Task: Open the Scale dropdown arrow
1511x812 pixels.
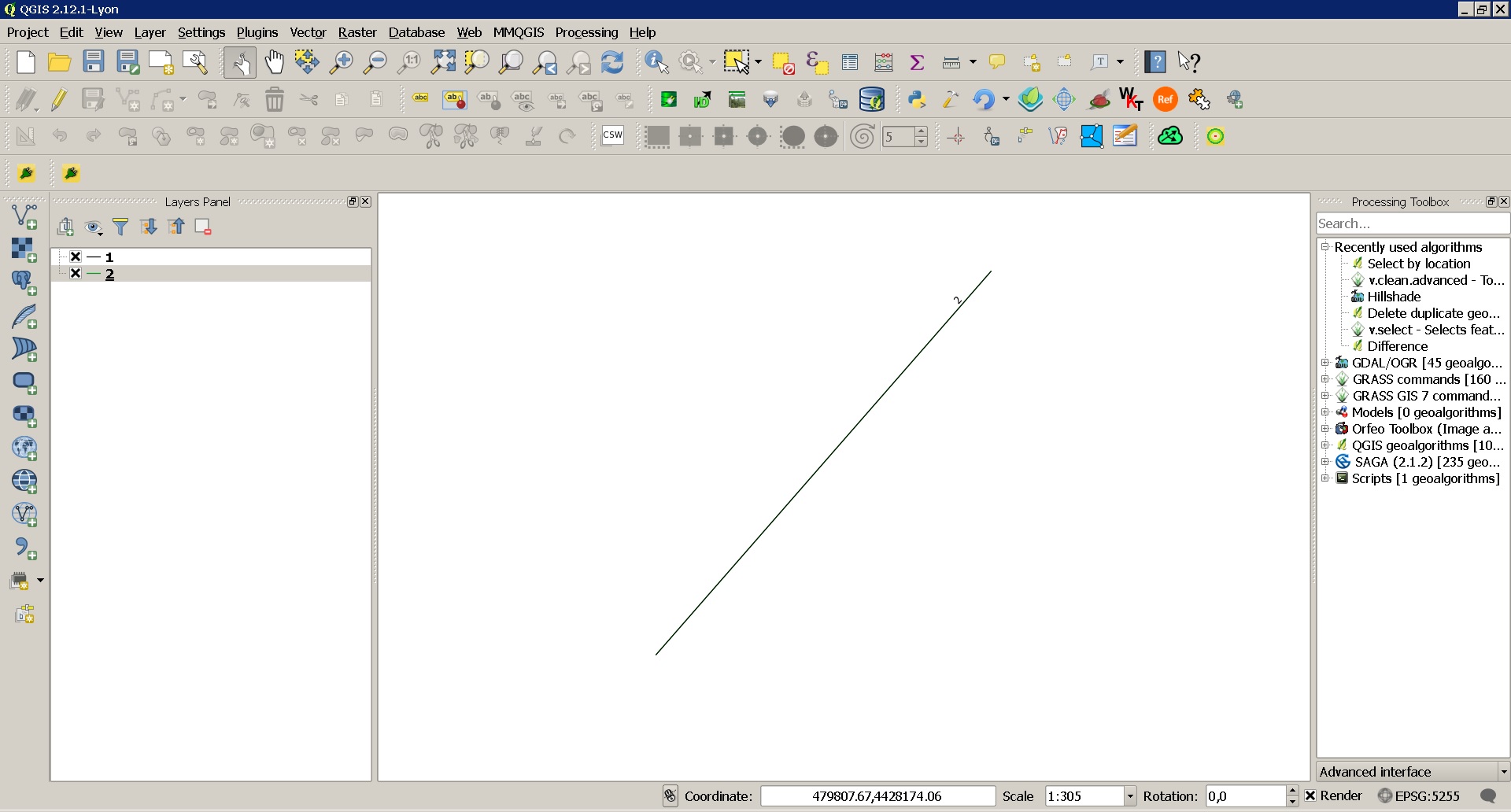Action: tap(1130, 796)
